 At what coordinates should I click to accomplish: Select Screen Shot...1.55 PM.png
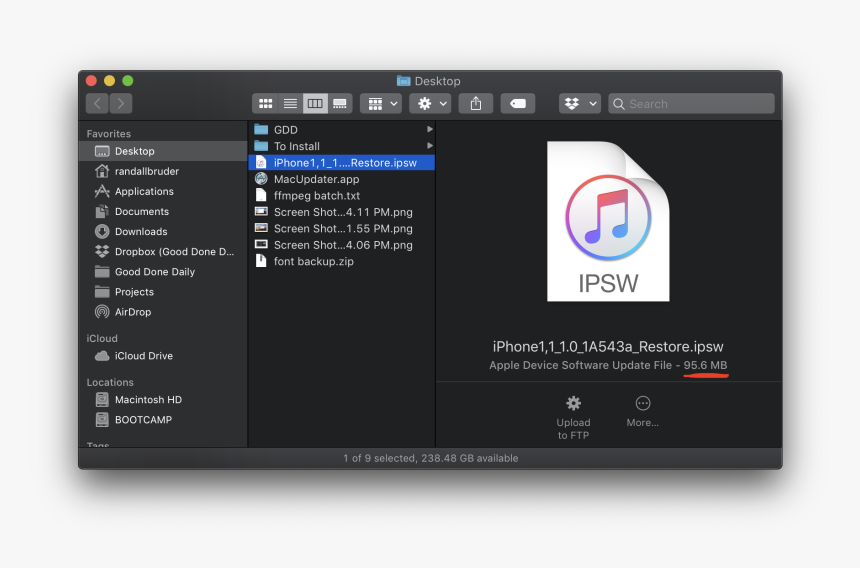[x=342, y=229]
